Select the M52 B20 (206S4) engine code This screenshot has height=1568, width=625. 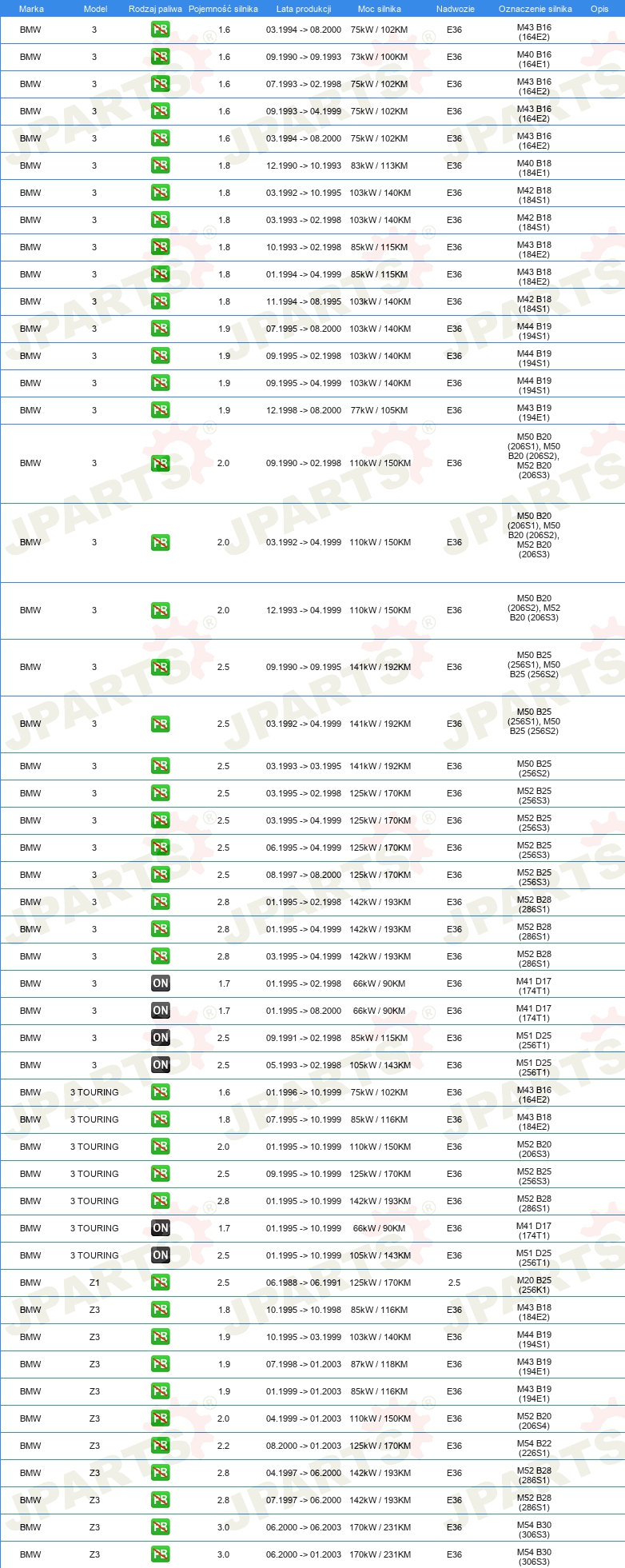[x=534, y=1421]
